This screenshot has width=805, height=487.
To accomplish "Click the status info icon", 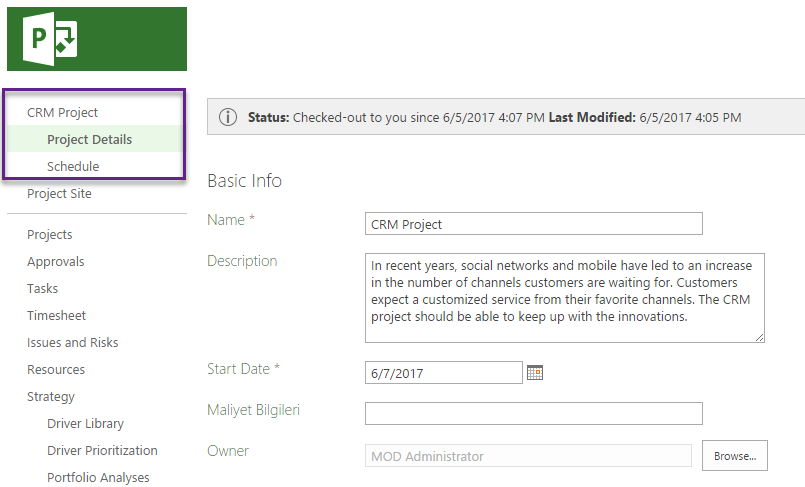I will point(228,117).
